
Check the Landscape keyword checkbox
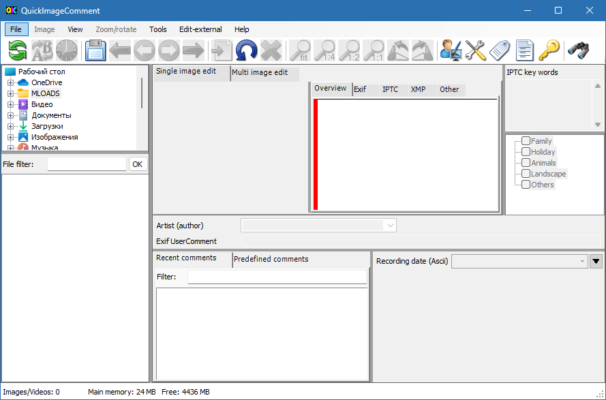[x=526, y=174]
